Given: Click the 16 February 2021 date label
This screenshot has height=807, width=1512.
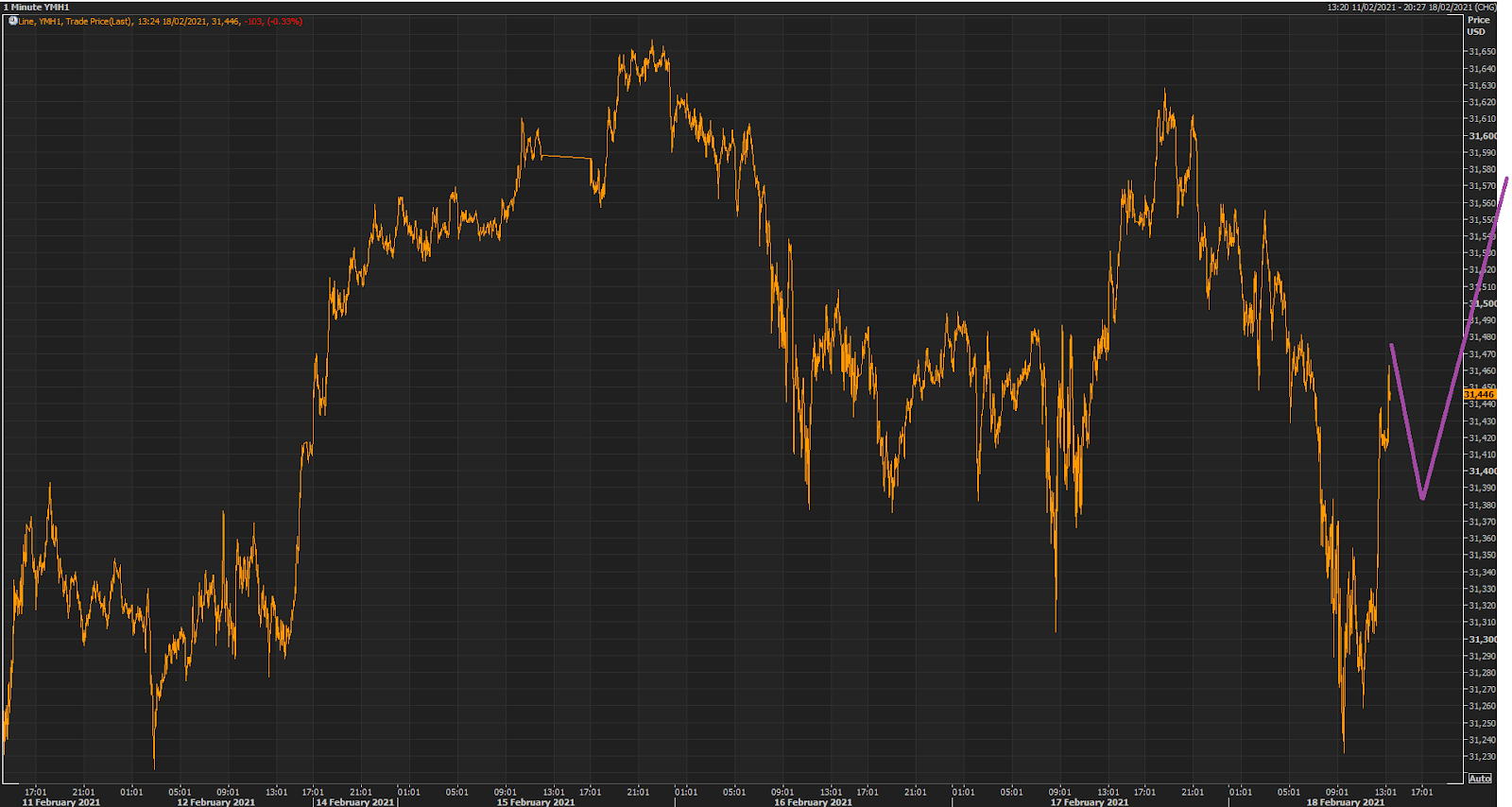Looking at the screenshot, I should click(813, 802).
